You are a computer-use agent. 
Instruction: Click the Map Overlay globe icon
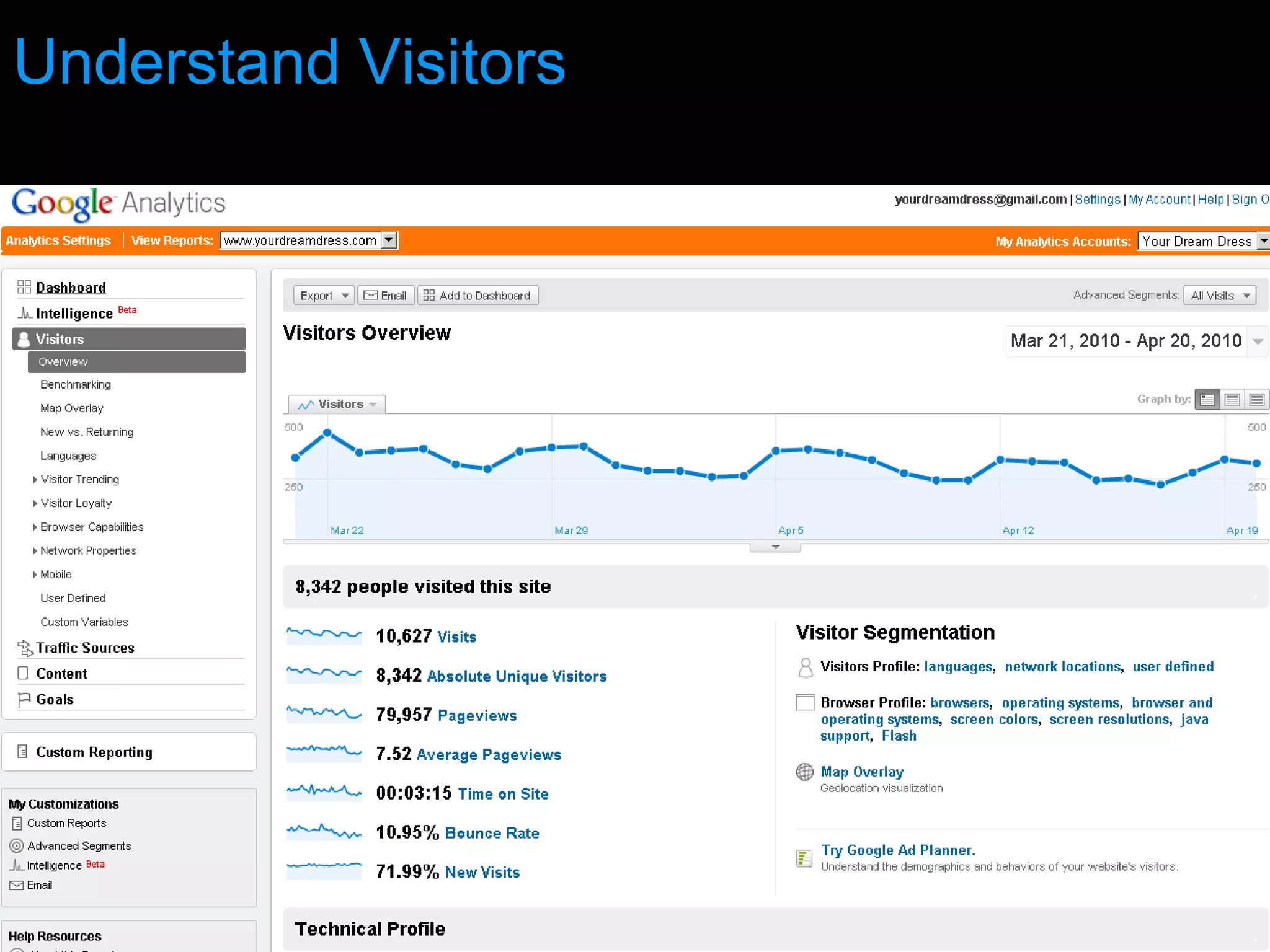point(804,772)
